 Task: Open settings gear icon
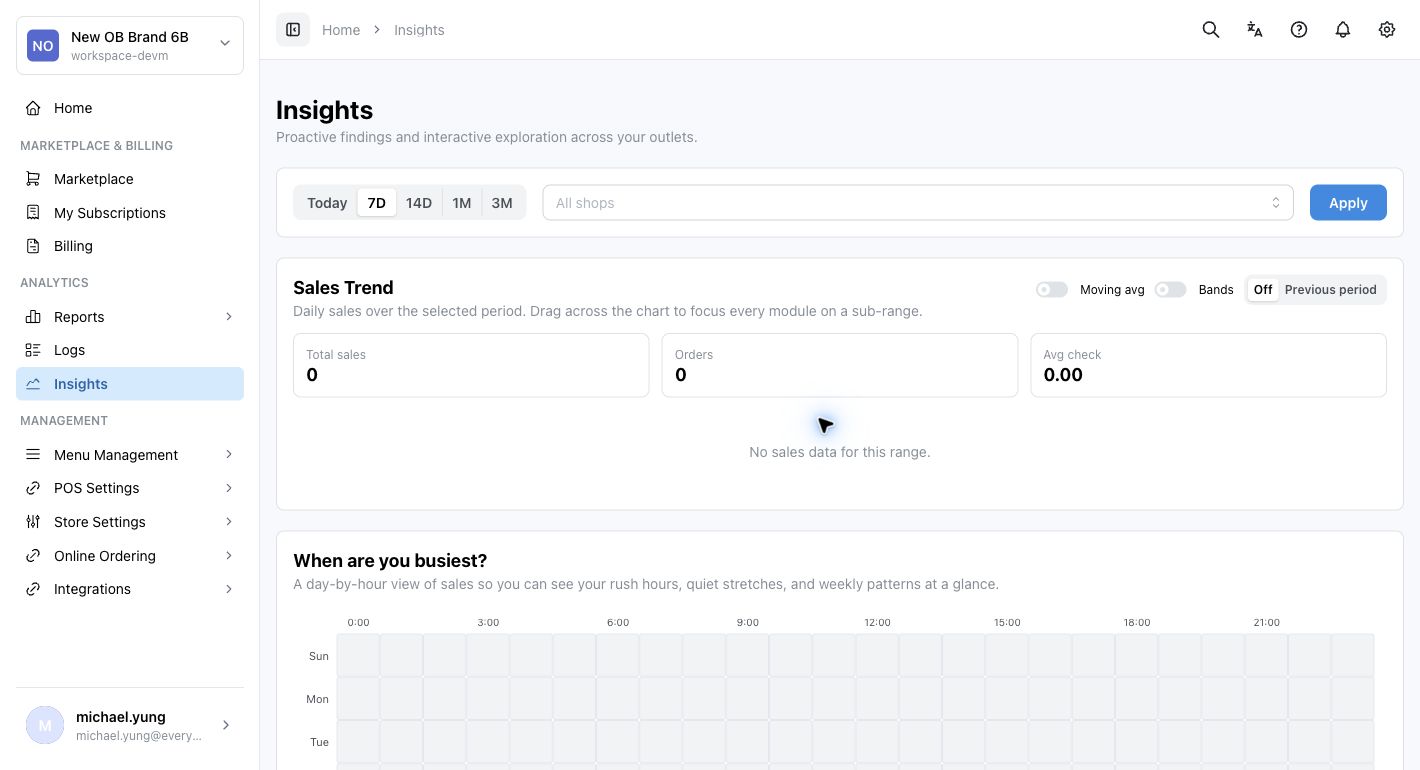tap(1387, 30)
